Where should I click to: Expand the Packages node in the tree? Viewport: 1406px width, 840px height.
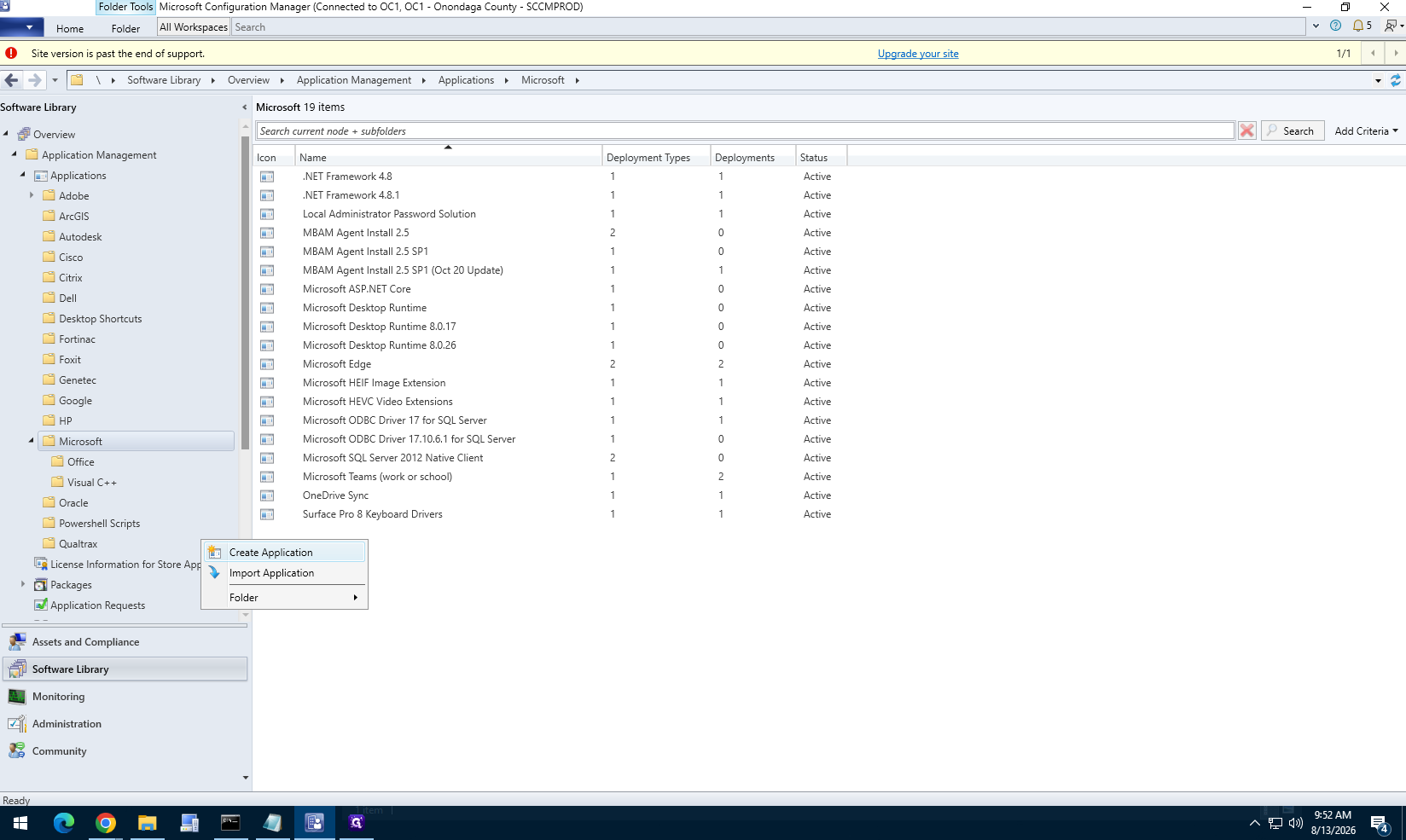[23, 584]
